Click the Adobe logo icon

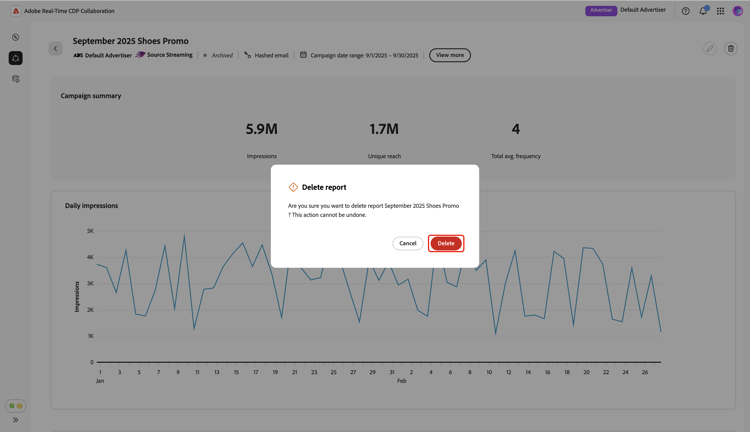(x=16, y=11)
